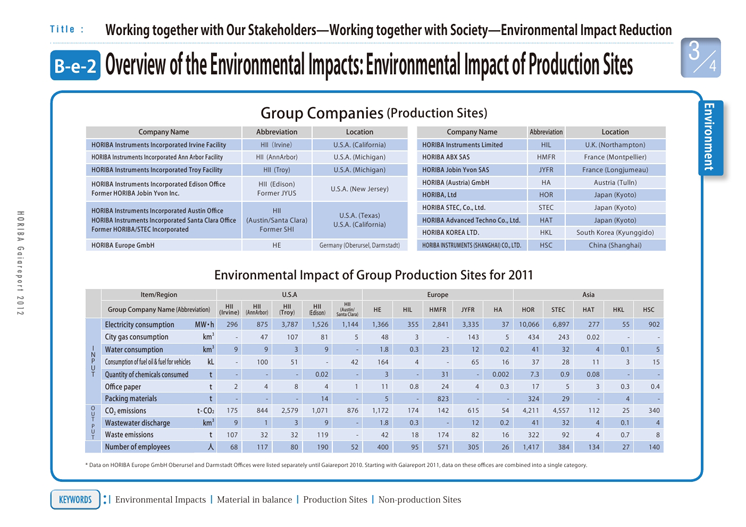Click 'HORIBA STEC, Co., Ltd.' company name
Viewport: 746px width, 527px height.
(x=453, y=208)
